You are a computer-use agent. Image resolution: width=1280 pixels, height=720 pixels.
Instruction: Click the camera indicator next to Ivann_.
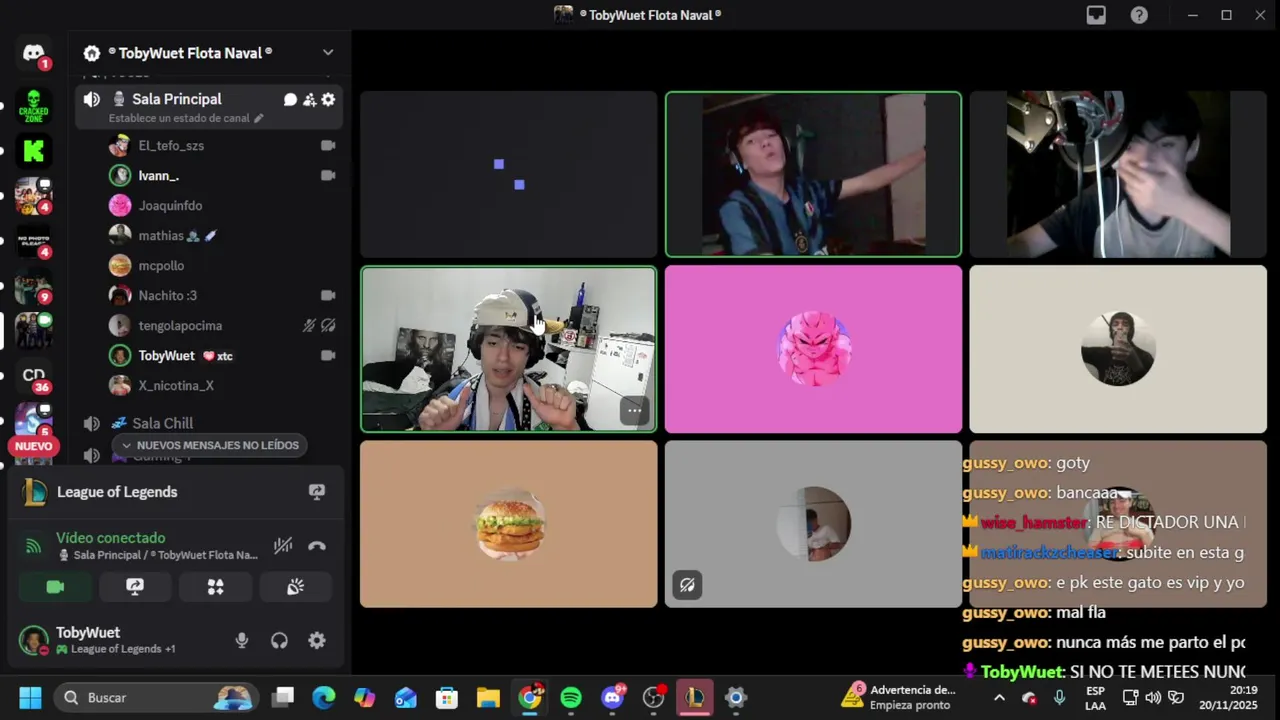tap(328, 176)
